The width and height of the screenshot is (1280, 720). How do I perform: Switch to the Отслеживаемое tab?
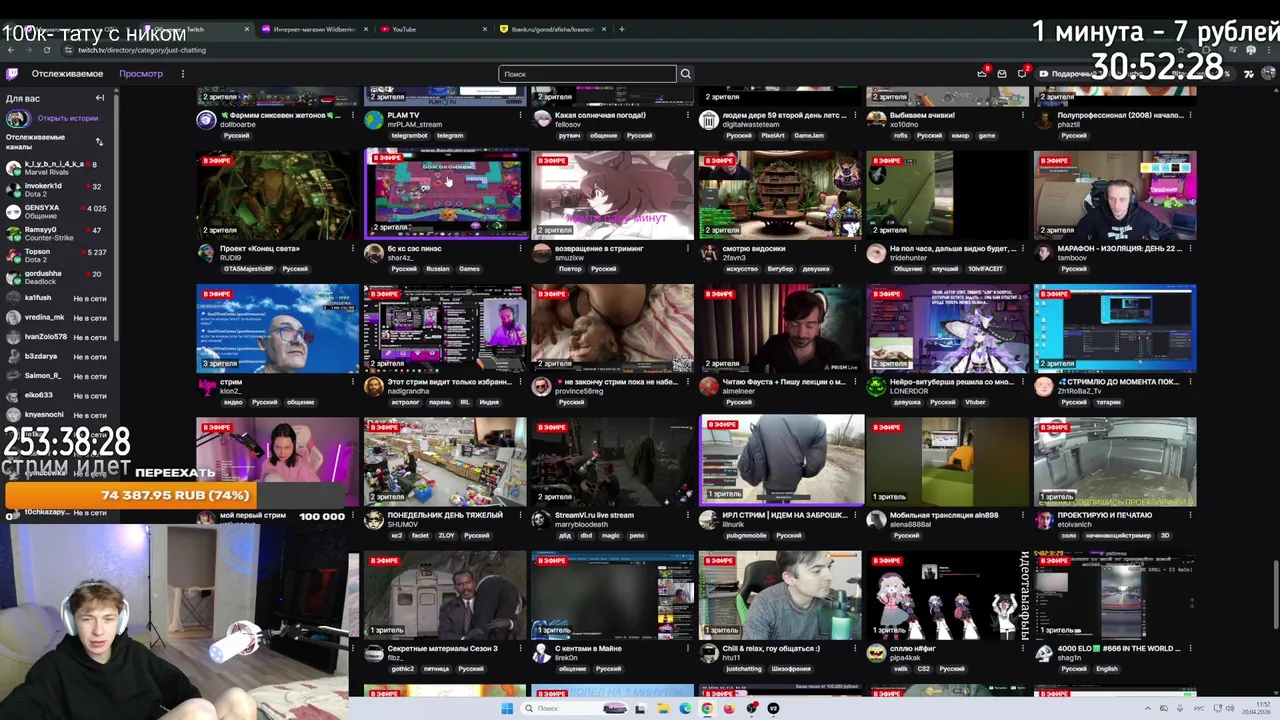tap(67, 74)
